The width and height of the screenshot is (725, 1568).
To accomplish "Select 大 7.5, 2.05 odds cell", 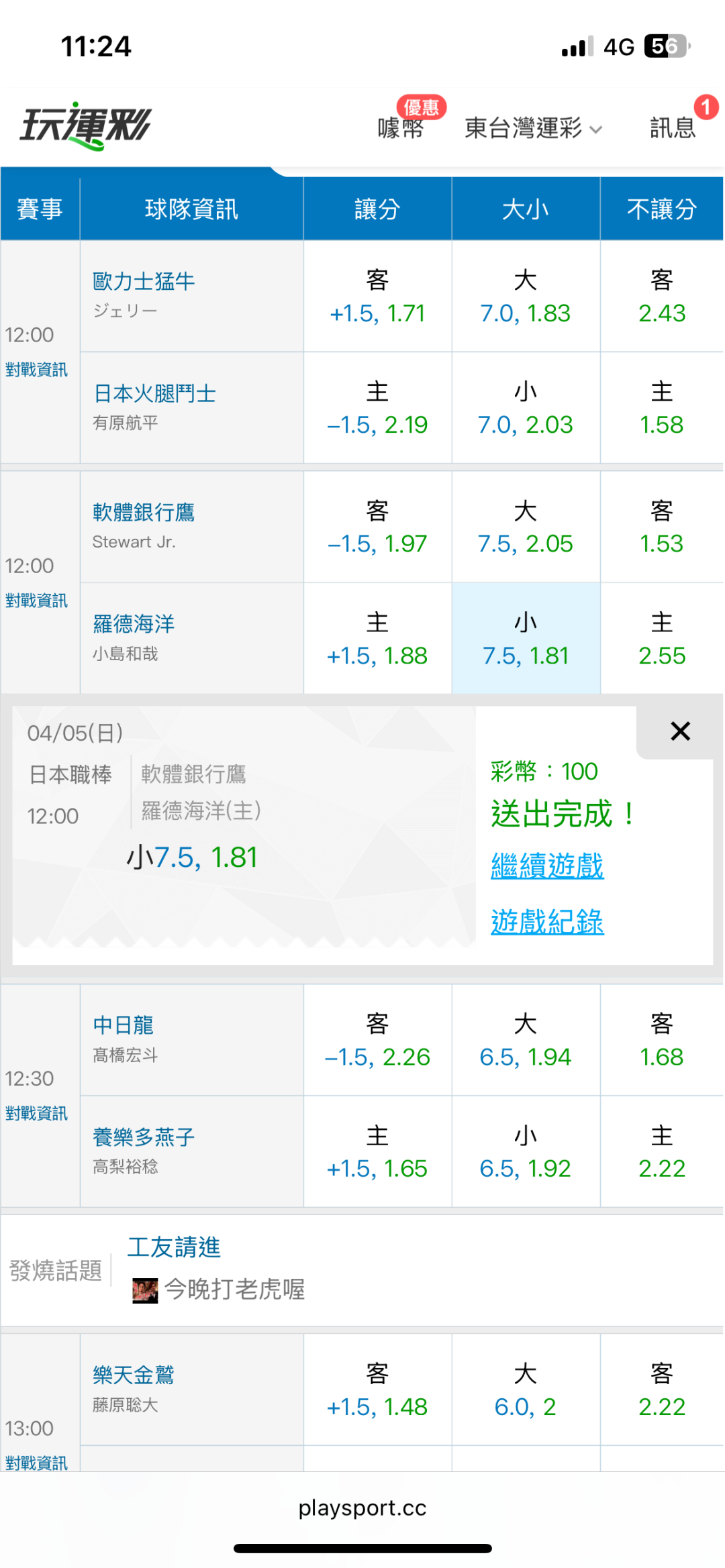I will point(526,527).
